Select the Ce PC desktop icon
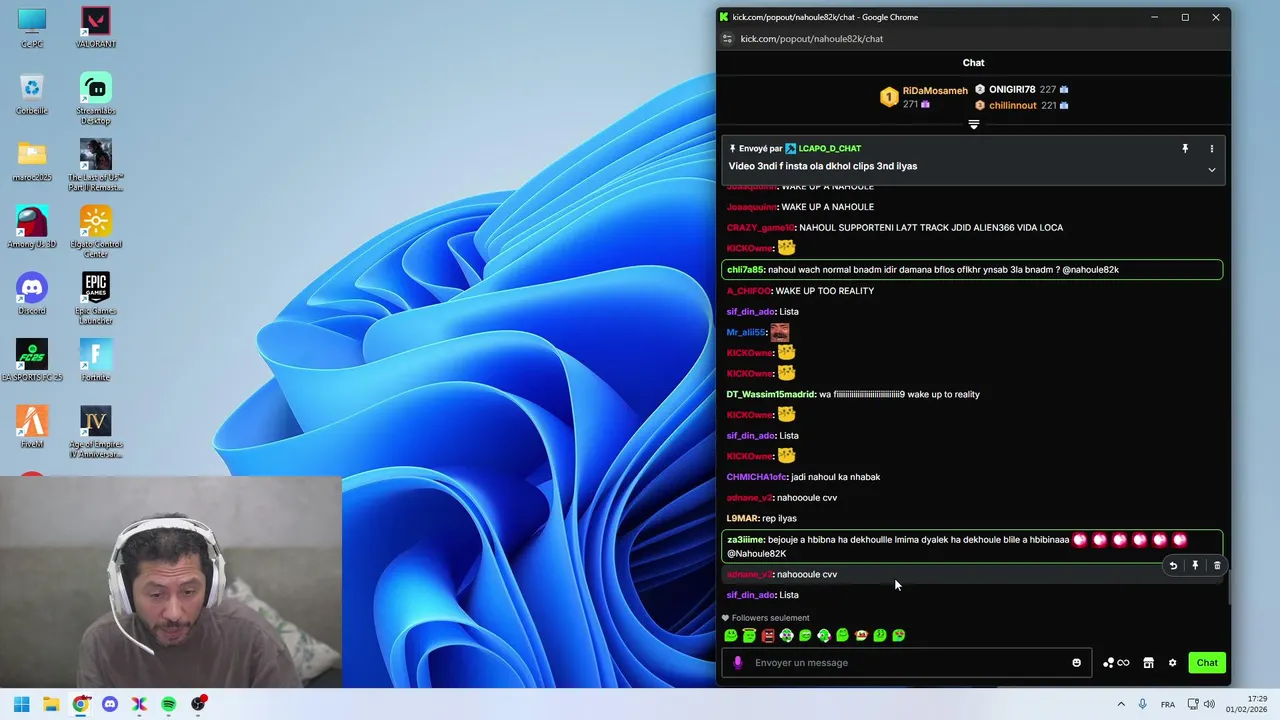 coord(32,28)
